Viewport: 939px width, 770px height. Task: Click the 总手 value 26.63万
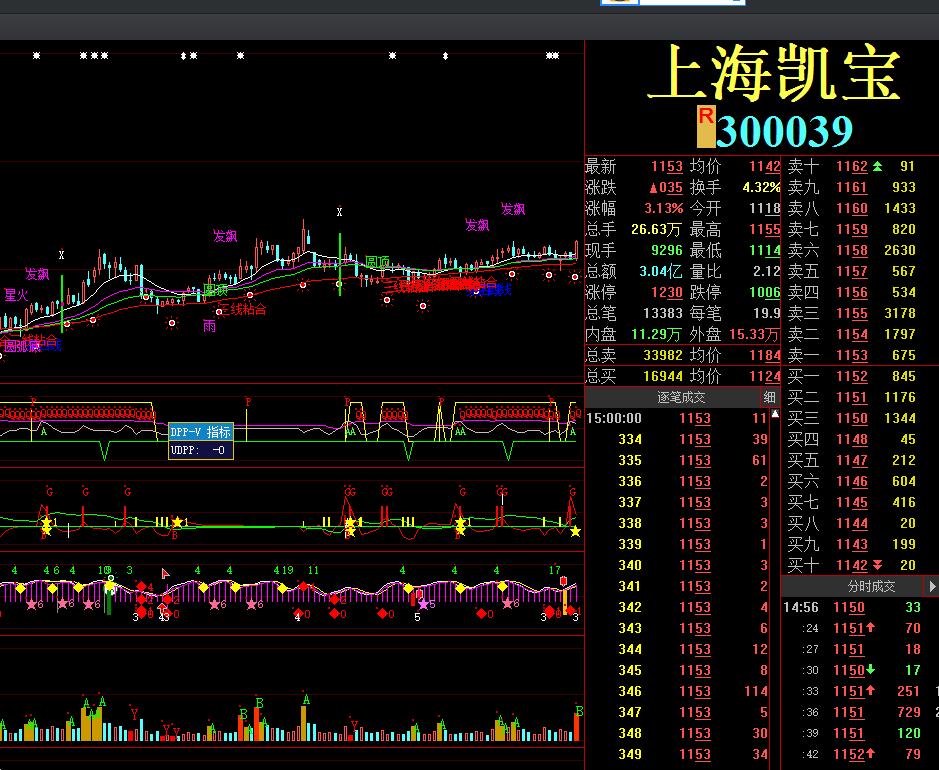656,229
